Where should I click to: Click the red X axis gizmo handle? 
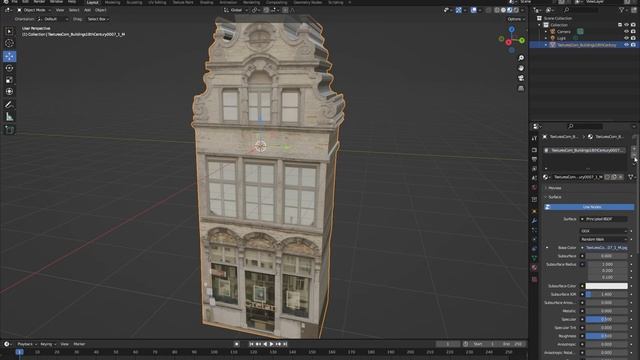click(x=509, y=42)
